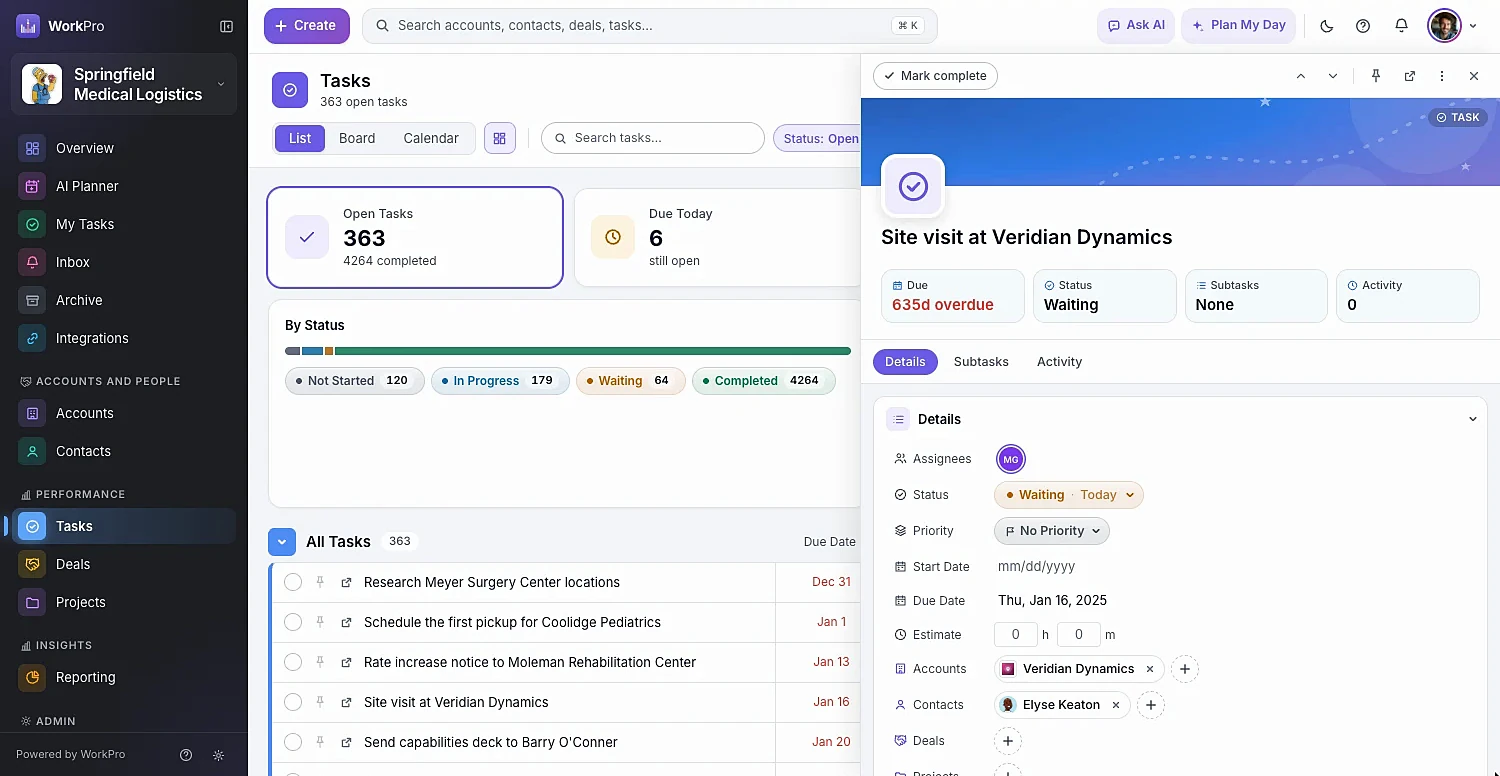Image resolution: width=1500 pixels, height=776 pixels.
Task: Switch to Board view
Action: point(357,138)
